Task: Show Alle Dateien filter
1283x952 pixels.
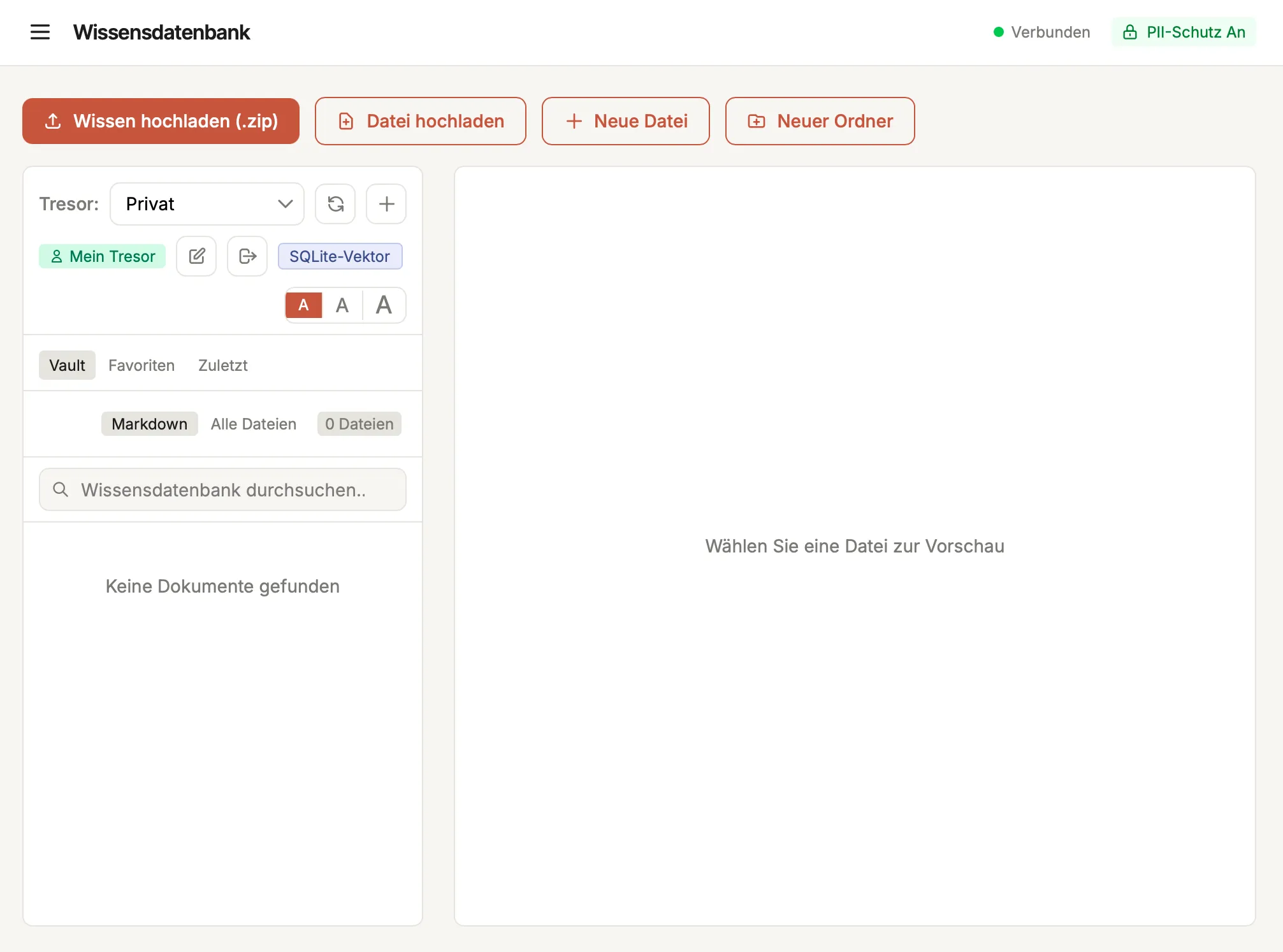Action: point(254,424)
